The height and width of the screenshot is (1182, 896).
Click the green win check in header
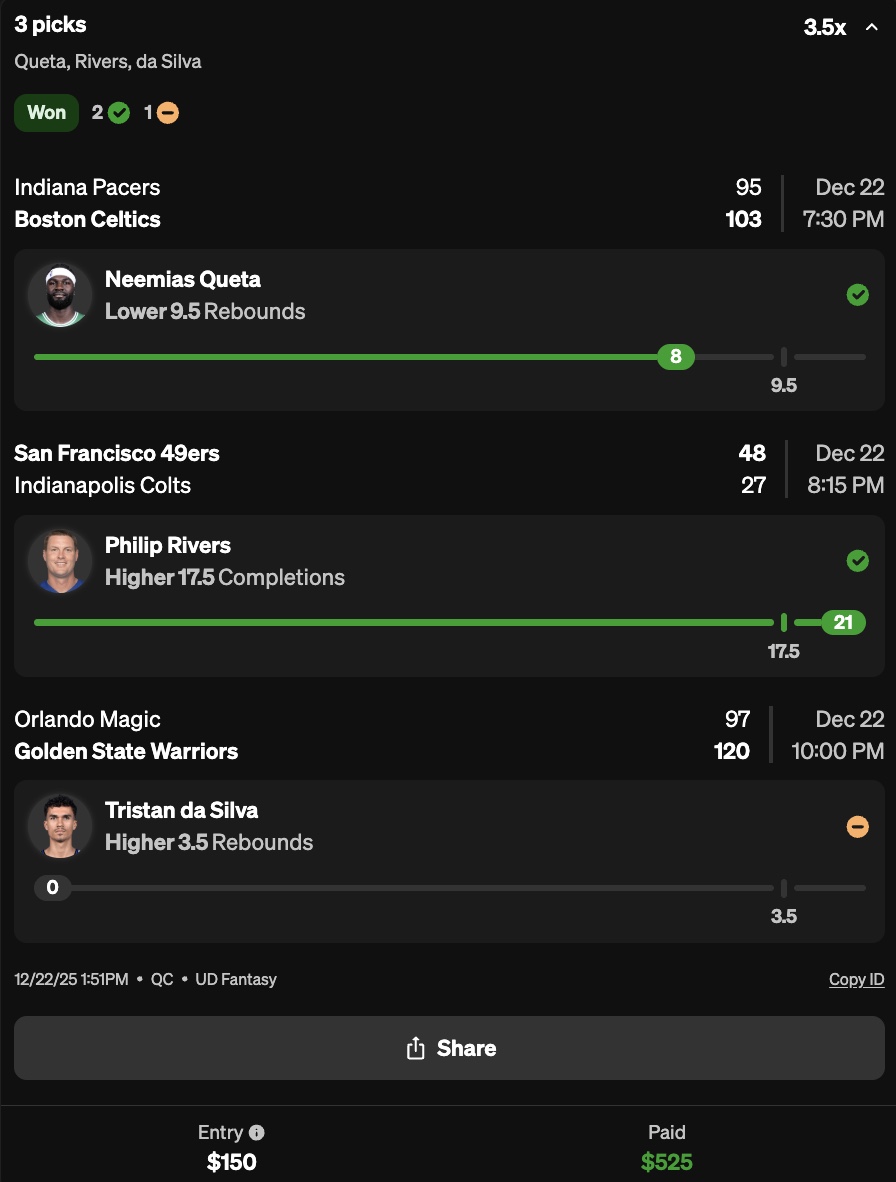[x=119, y=113]
